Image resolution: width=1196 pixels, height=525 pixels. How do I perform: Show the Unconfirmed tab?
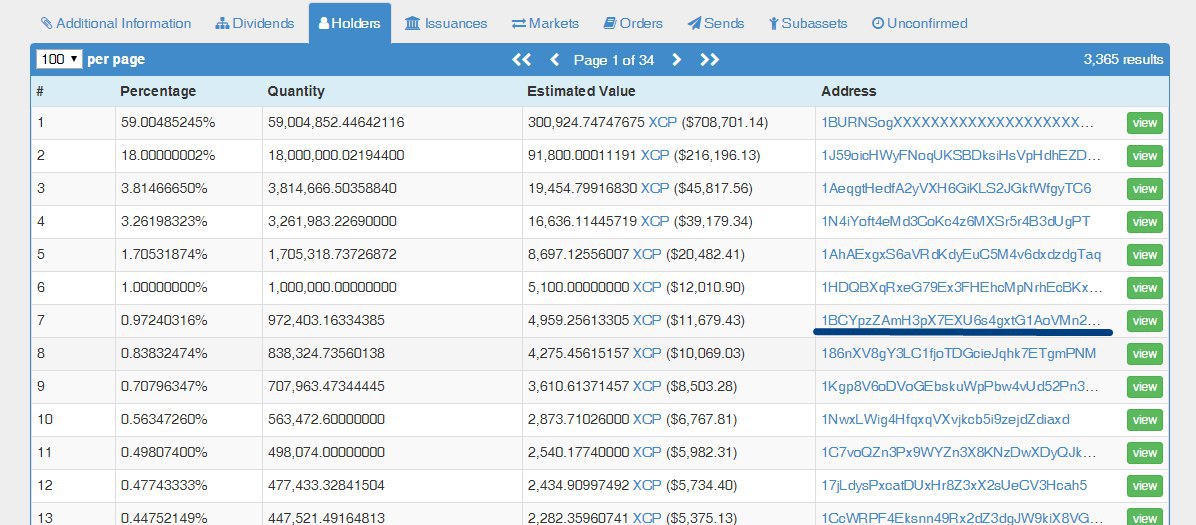(919, 23)
